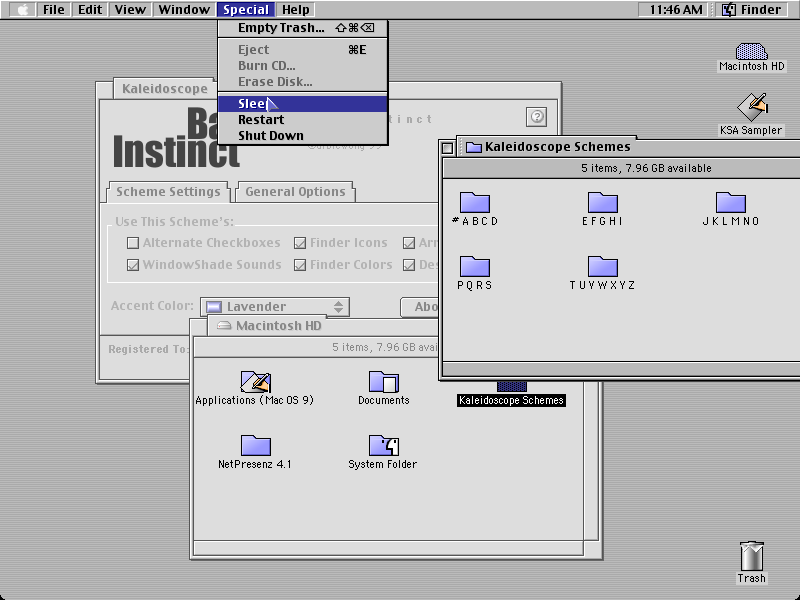800x600 pixels.
Task: Open the Accent Color Lavender dropdown
Action: (x=275, y=307)
